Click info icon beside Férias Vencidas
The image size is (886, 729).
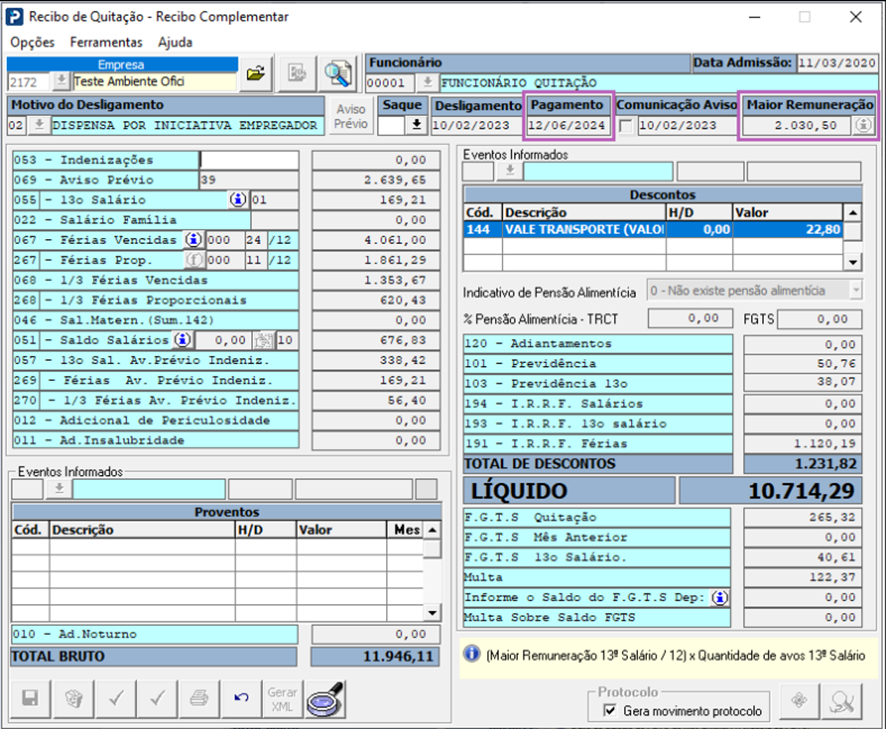191,239
